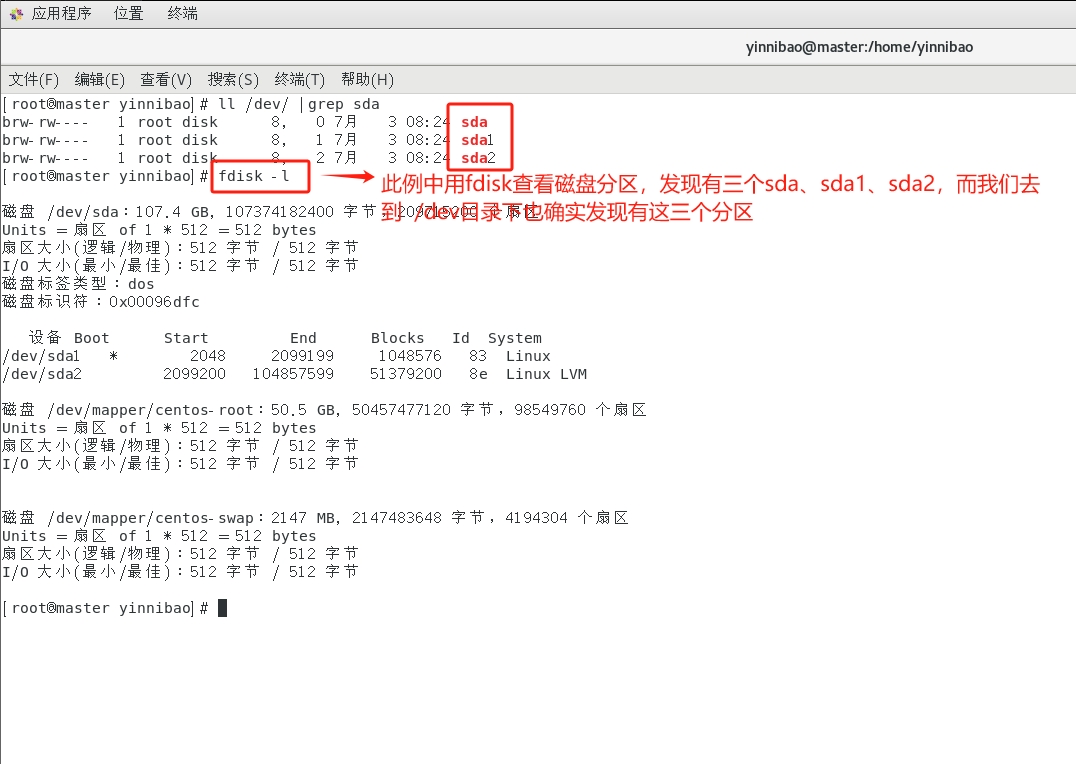Viewport: 1076px width, 764px height.
Task: Click the sda1 entry in the listing
Action: [x=478, y=140]
